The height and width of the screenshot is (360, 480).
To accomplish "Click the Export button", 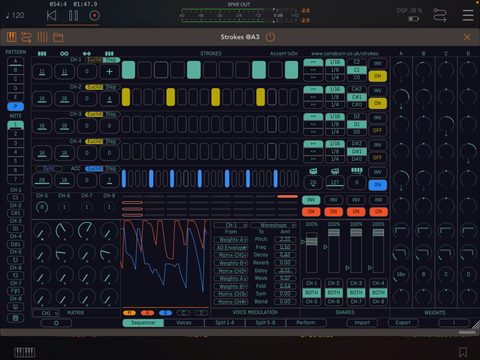I will tap(403, 323).
